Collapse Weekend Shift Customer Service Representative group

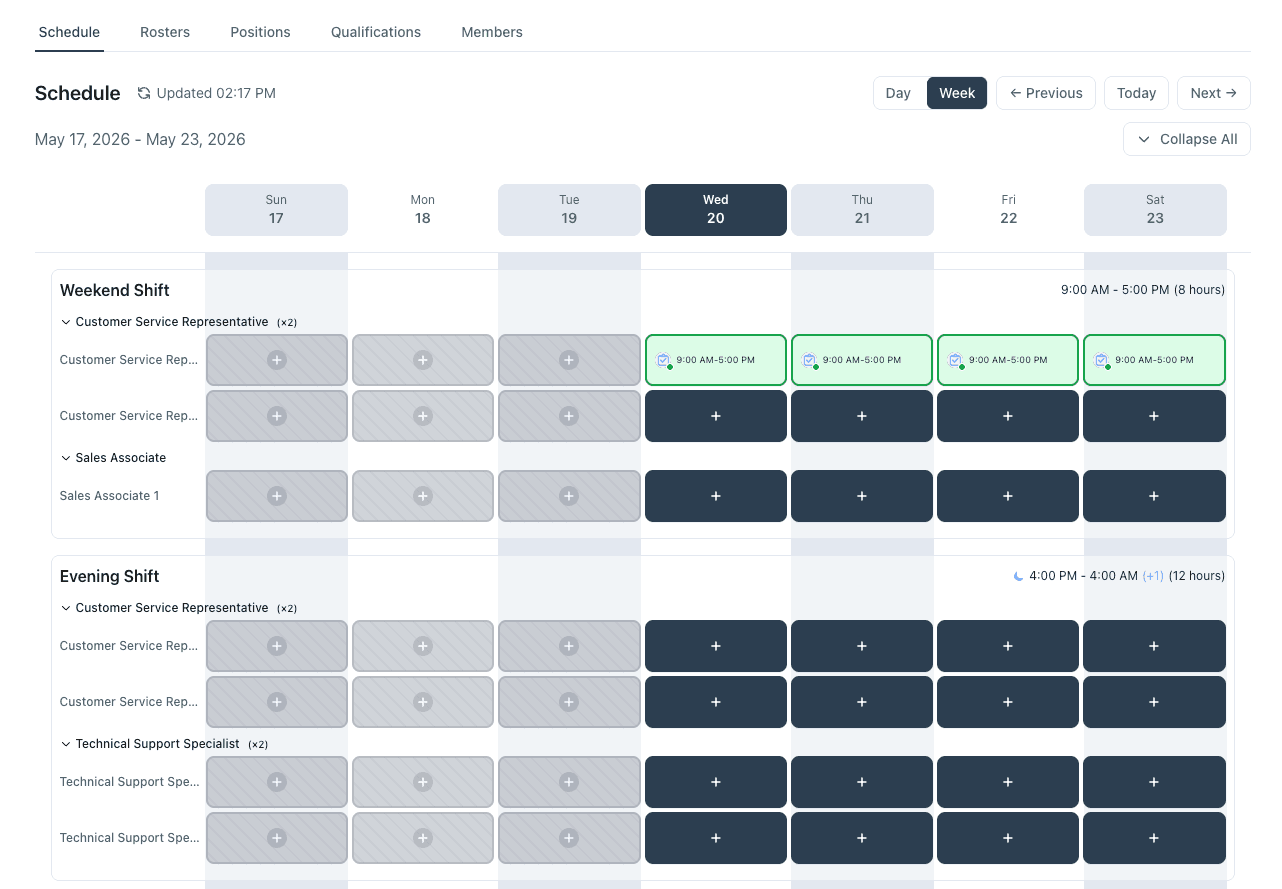pos(66,322)
